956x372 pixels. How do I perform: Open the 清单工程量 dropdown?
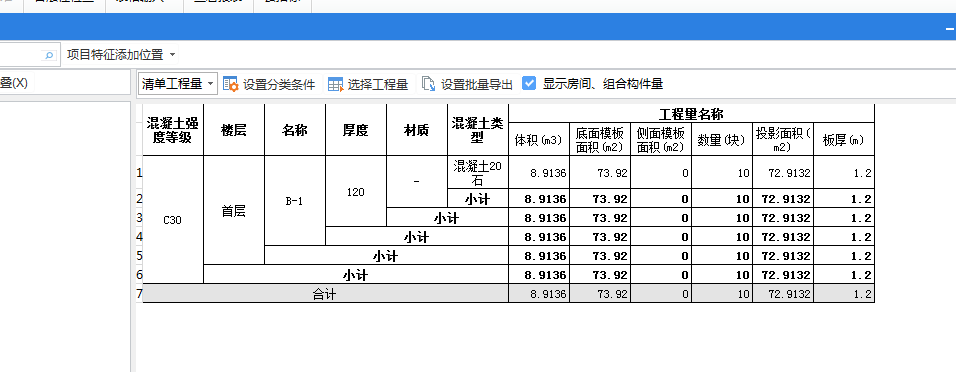coord(177,84)
